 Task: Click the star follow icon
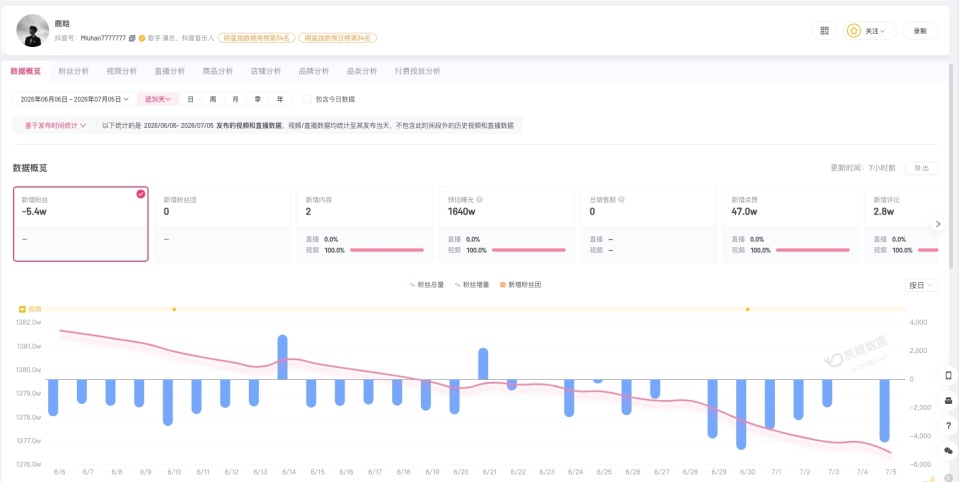tap(854, 31)
